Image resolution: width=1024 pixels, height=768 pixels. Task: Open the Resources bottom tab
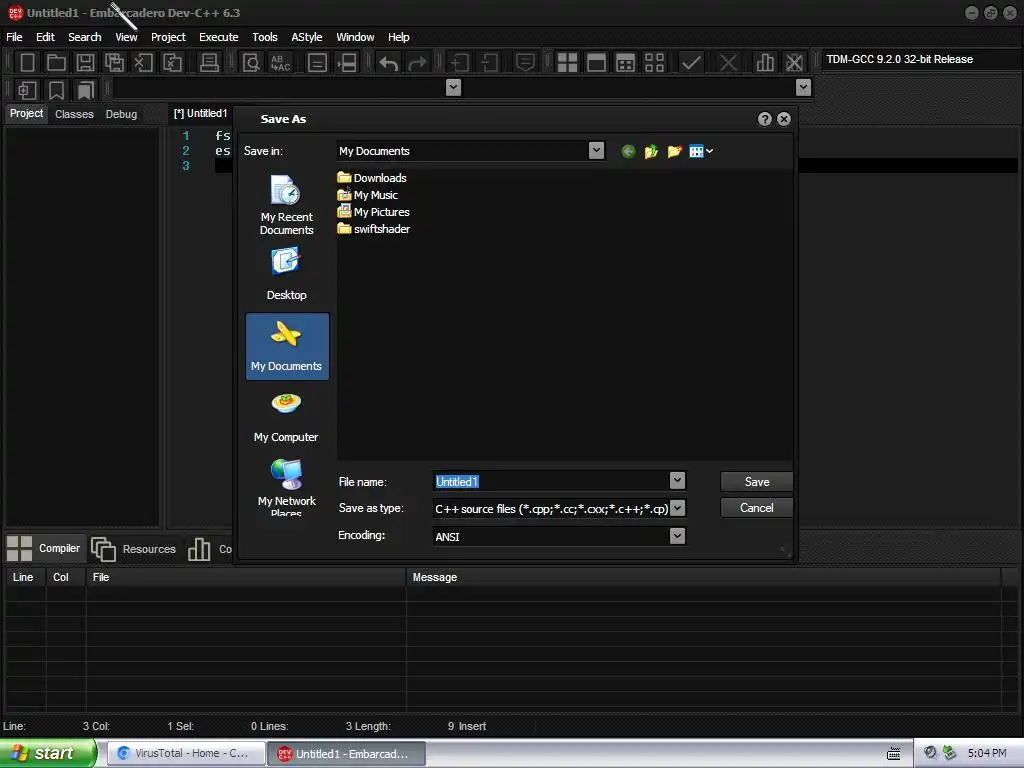tap(134, 549)
